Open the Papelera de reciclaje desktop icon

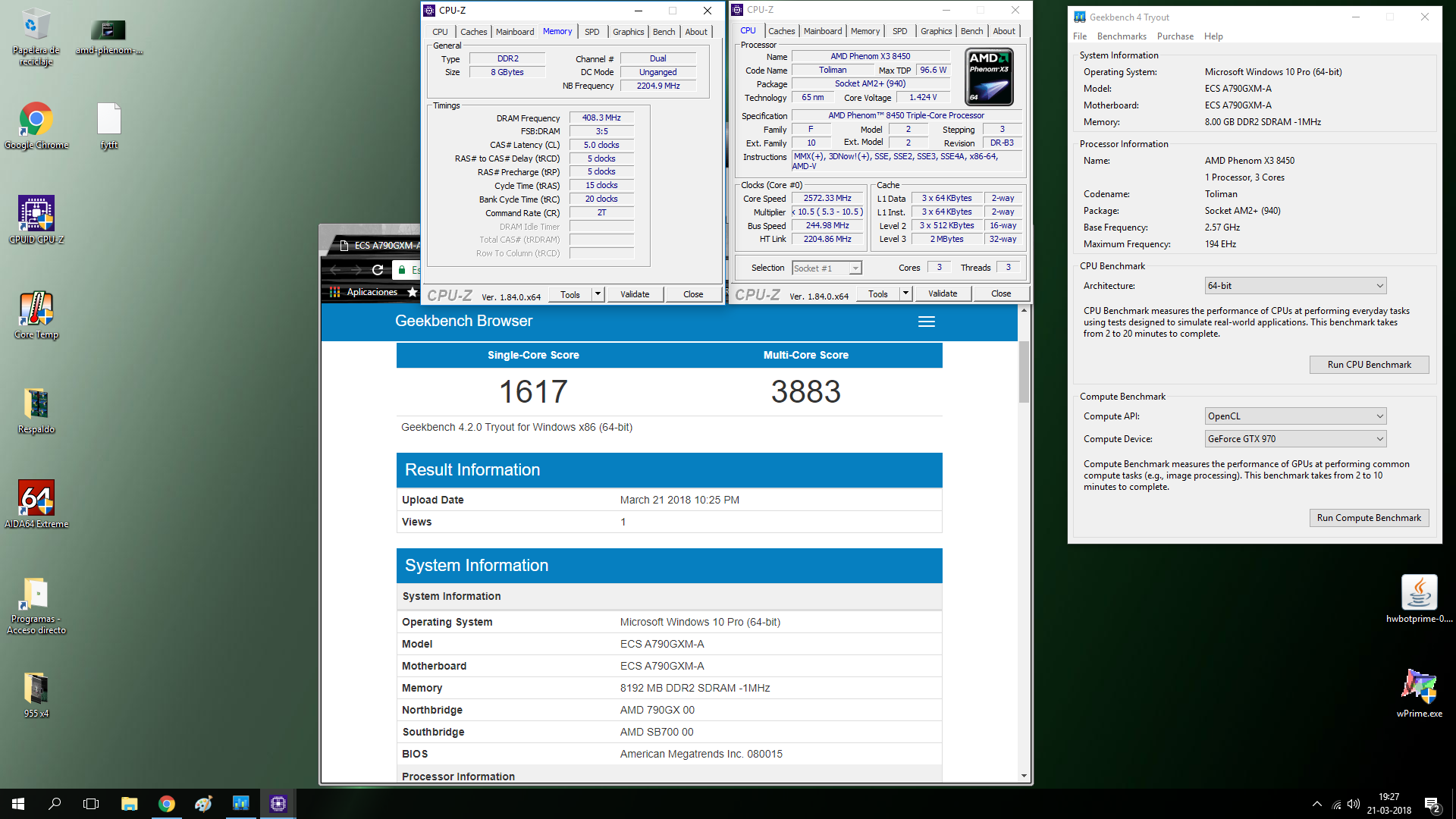pos(36,36)
